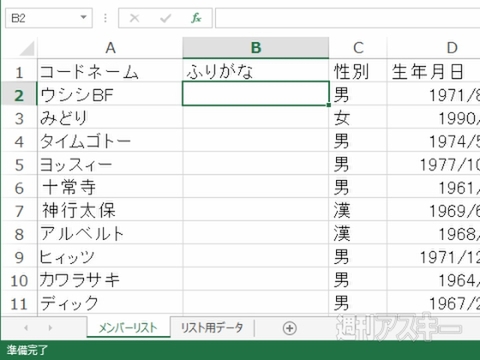Select row 3 header
The height and width of the screenshot is (360, 480).
[19, 118]
